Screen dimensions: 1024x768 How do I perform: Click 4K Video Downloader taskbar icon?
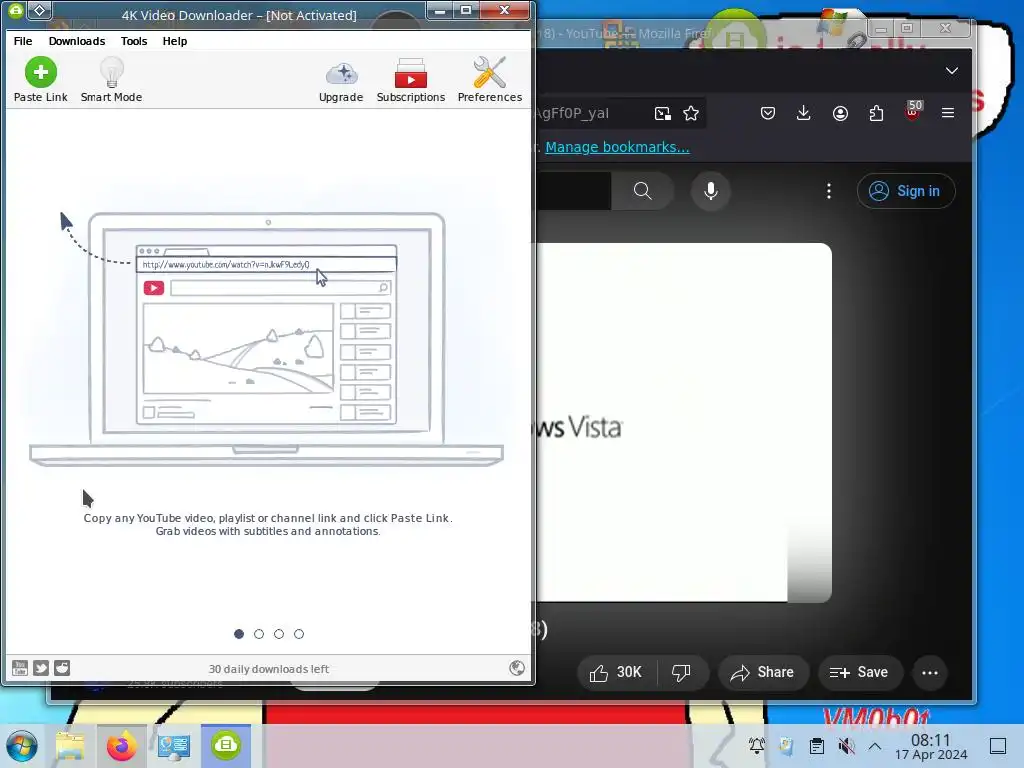[226, 746]
